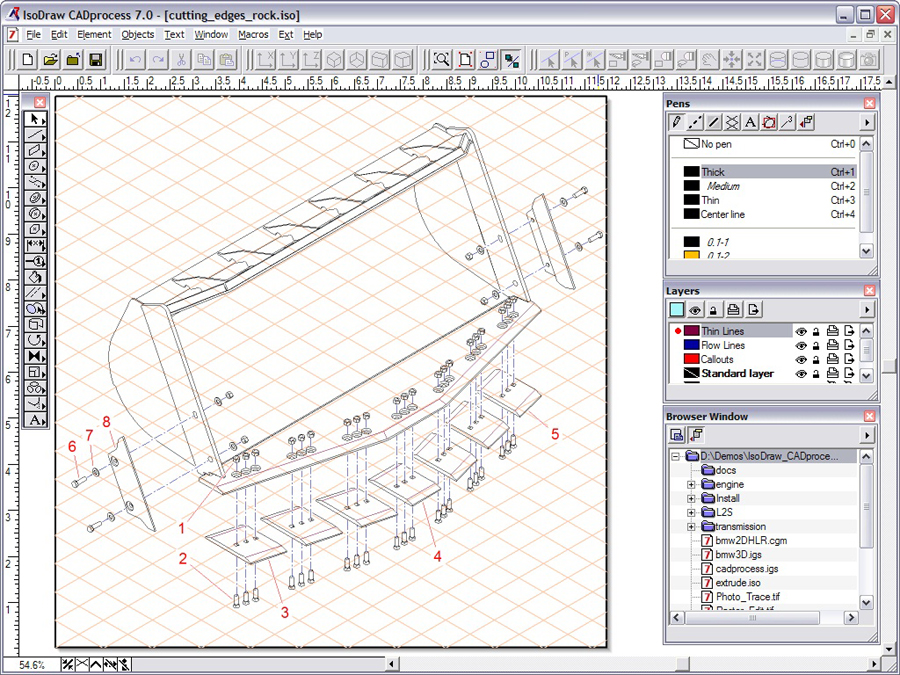Pick the line drawing tool in toolbox

pos(36,135)
